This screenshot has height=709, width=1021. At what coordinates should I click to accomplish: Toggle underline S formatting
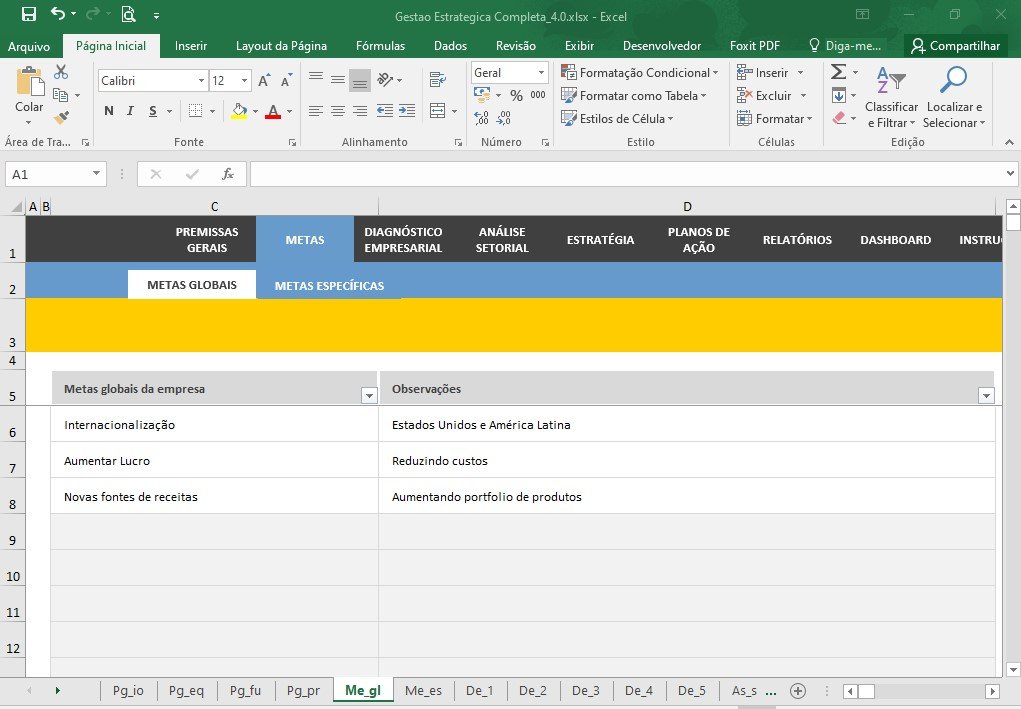coord(152,111)
